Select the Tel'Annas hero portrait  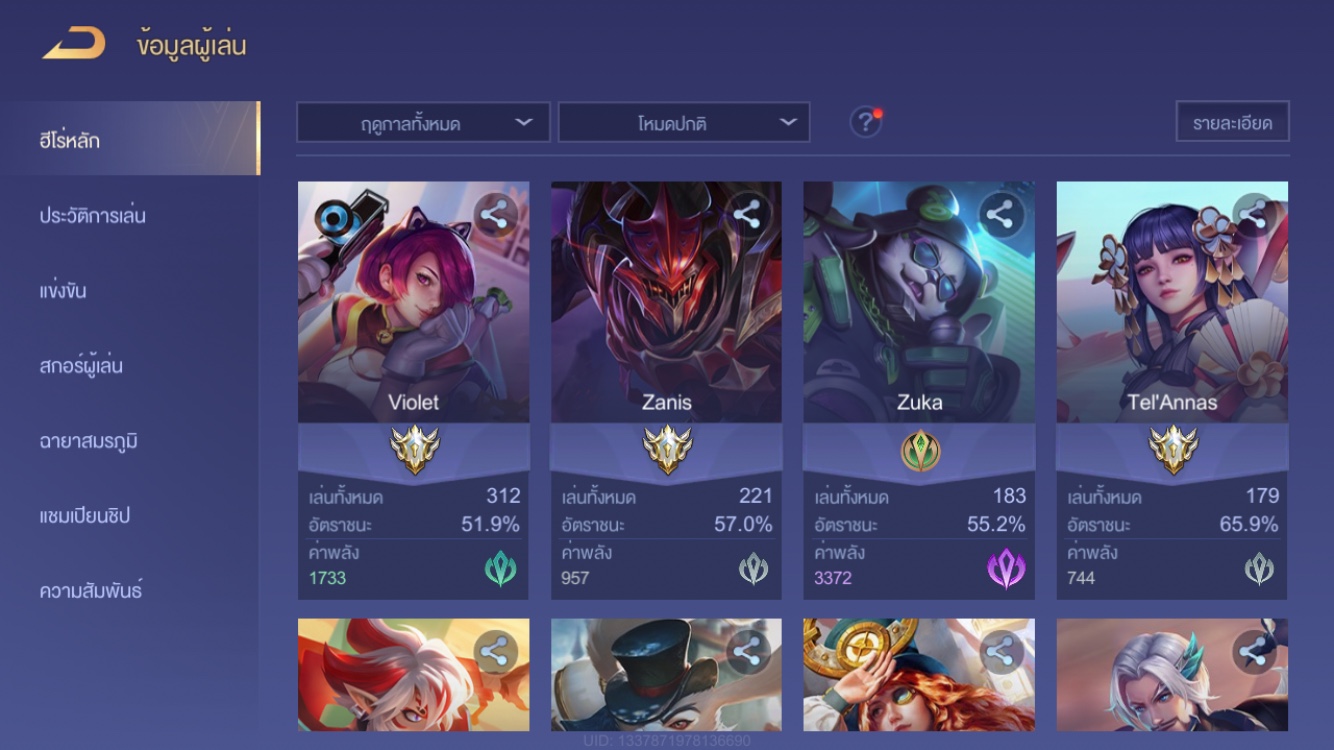point(1172,301)
